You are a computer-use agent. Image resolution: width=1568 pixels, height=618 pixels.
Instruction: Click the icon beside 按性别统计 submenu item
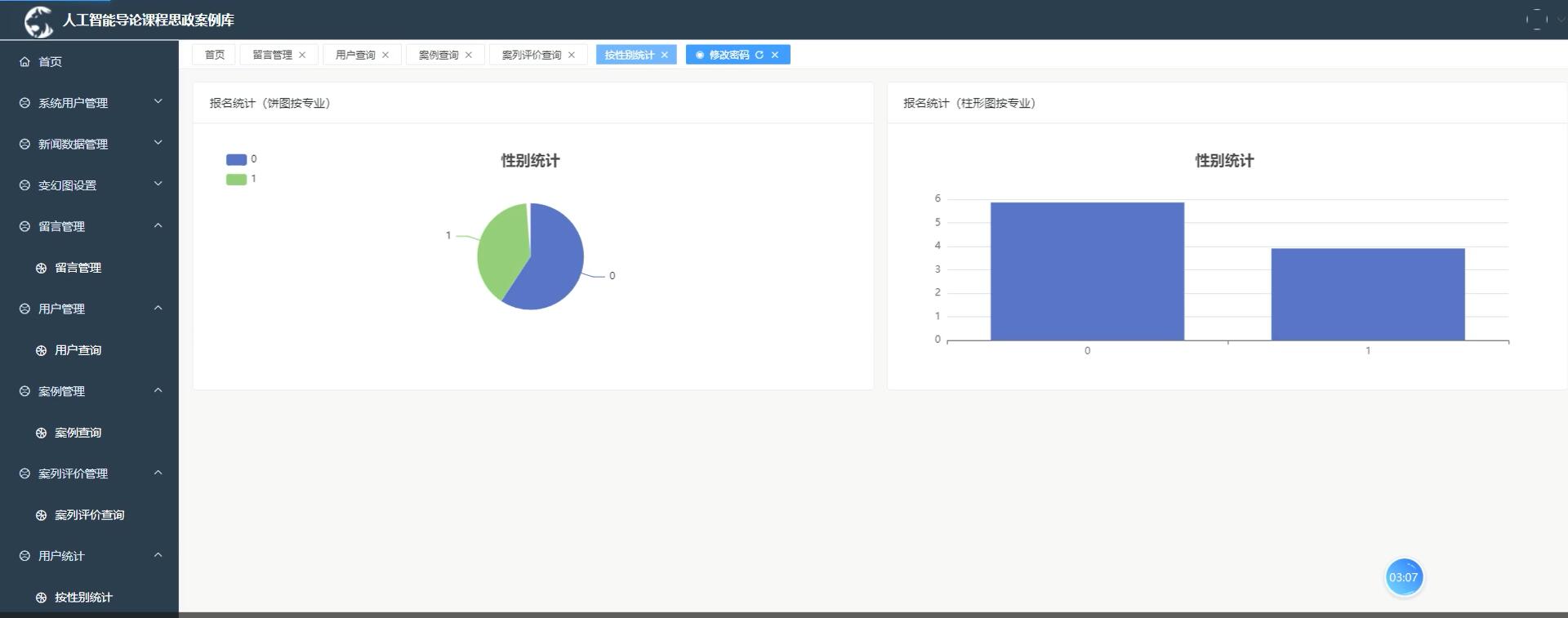(x=41, y=598)
